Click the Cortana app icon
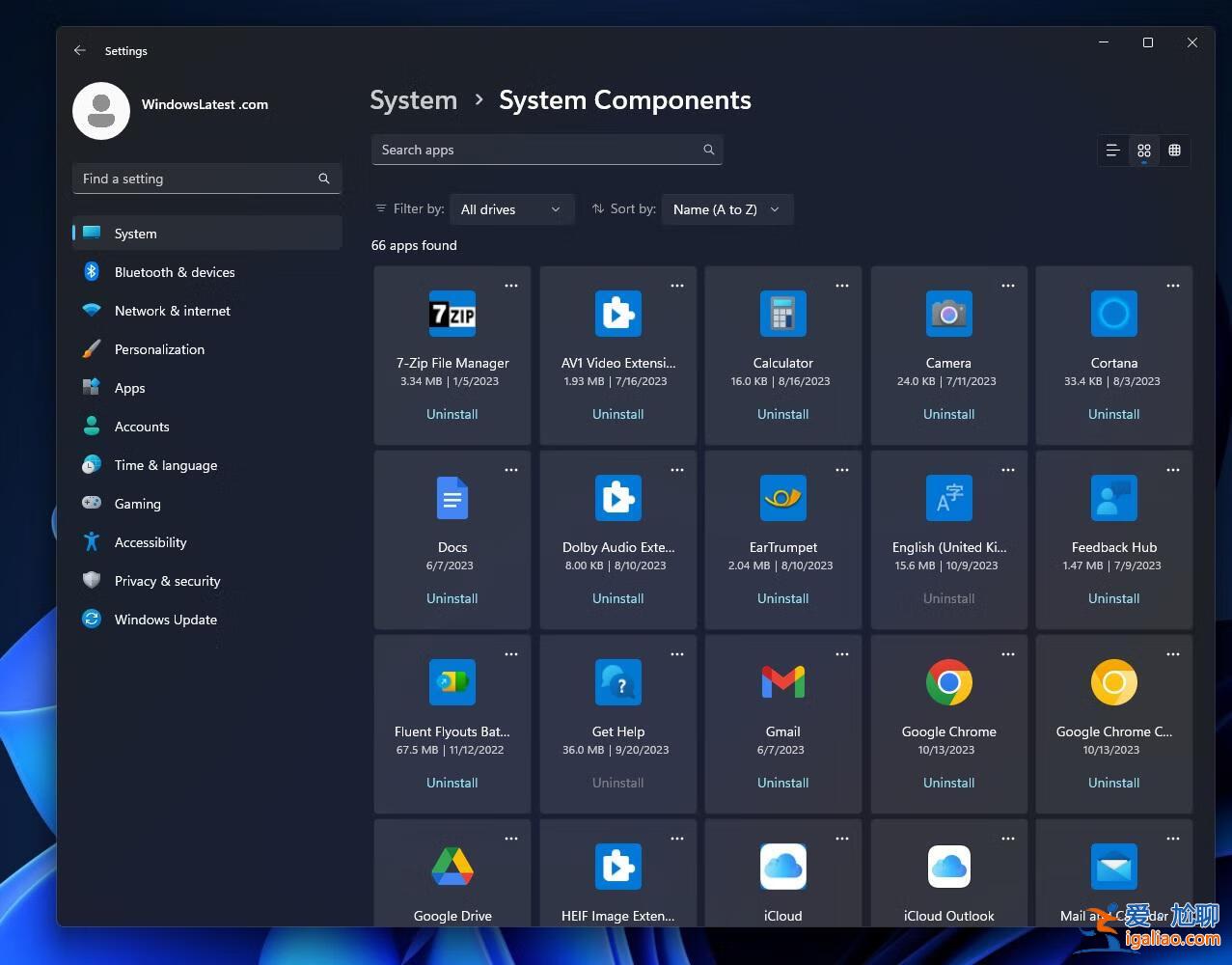Image resolution: width=1232 pixels, height=965 pixels. (1113, 314)
